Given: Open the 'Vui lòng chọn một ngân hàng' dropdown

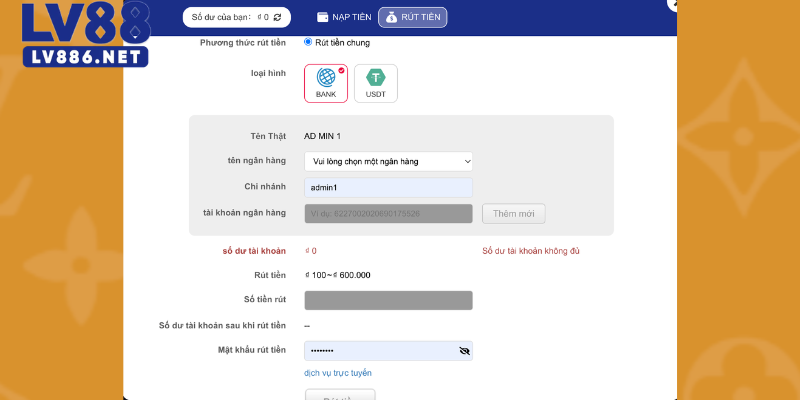Looking at the screenshot, I should (x=388, y=161).
